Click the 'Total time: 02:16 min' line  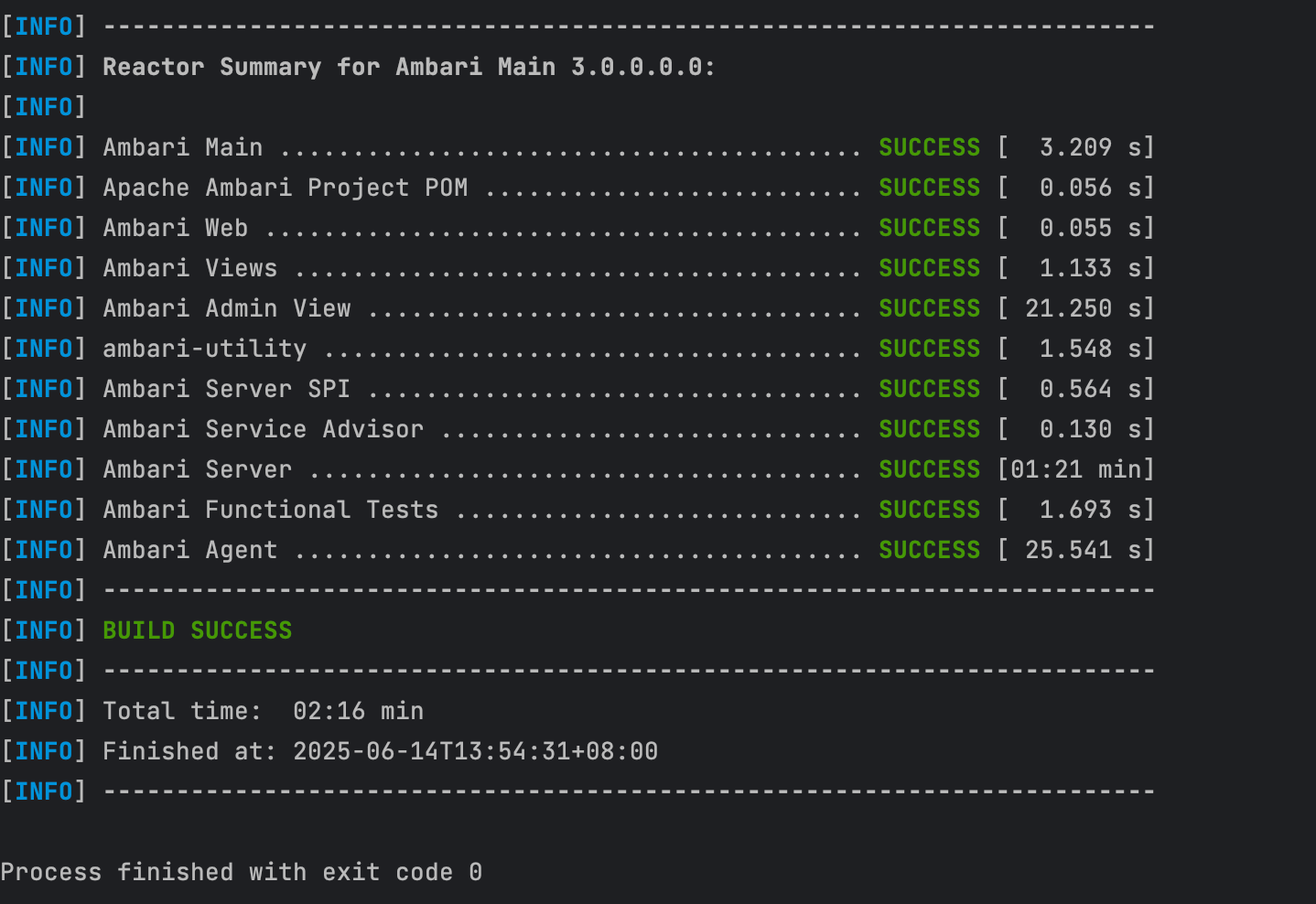pyautogui.click(x=264, y=711)
